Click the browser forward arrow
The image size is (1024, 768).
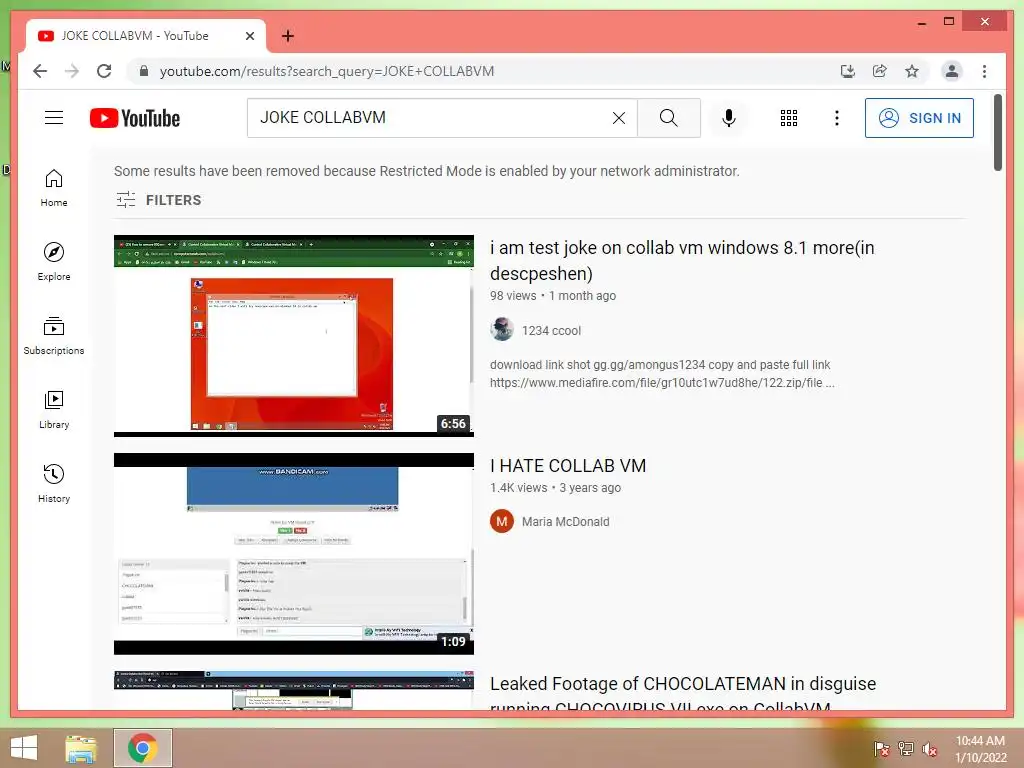(x=72, y=71)
